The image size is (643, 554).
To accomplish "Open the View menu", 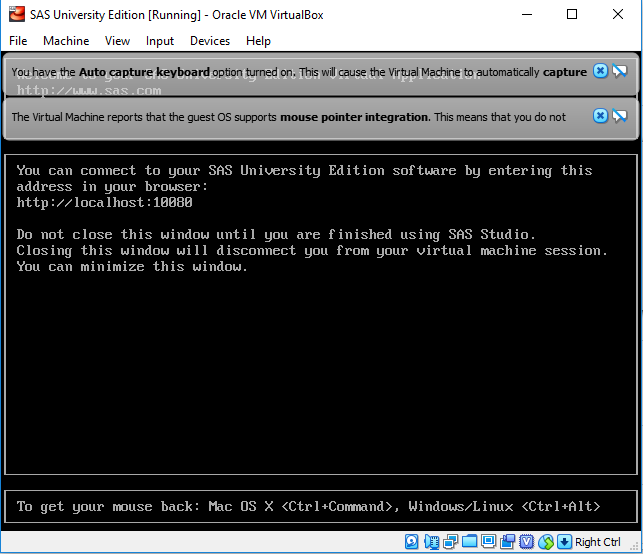I will click(117, 41).
